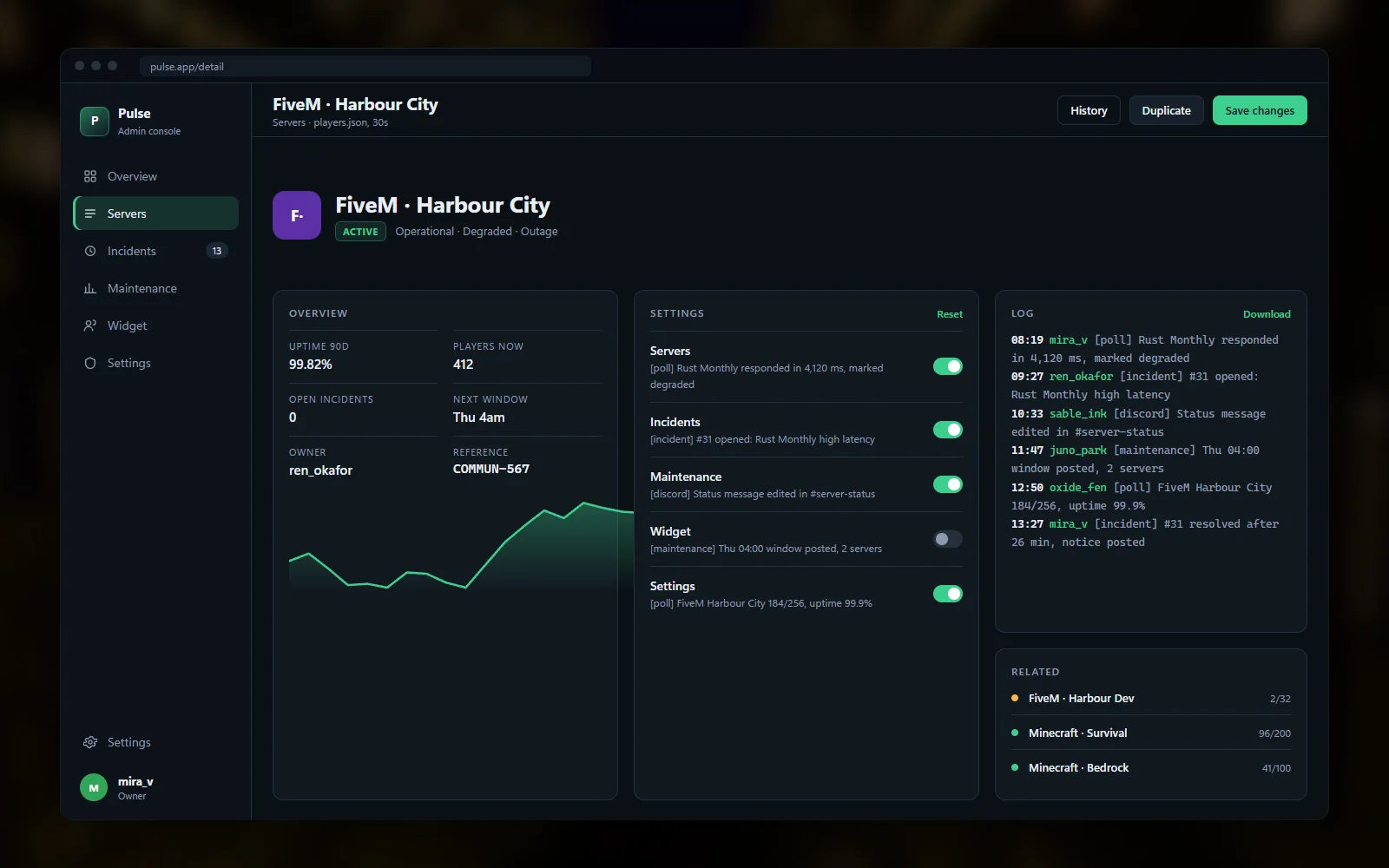Click Save changes button
Viewport: 1389px width, 868px height.
(x=1260, y=110)
